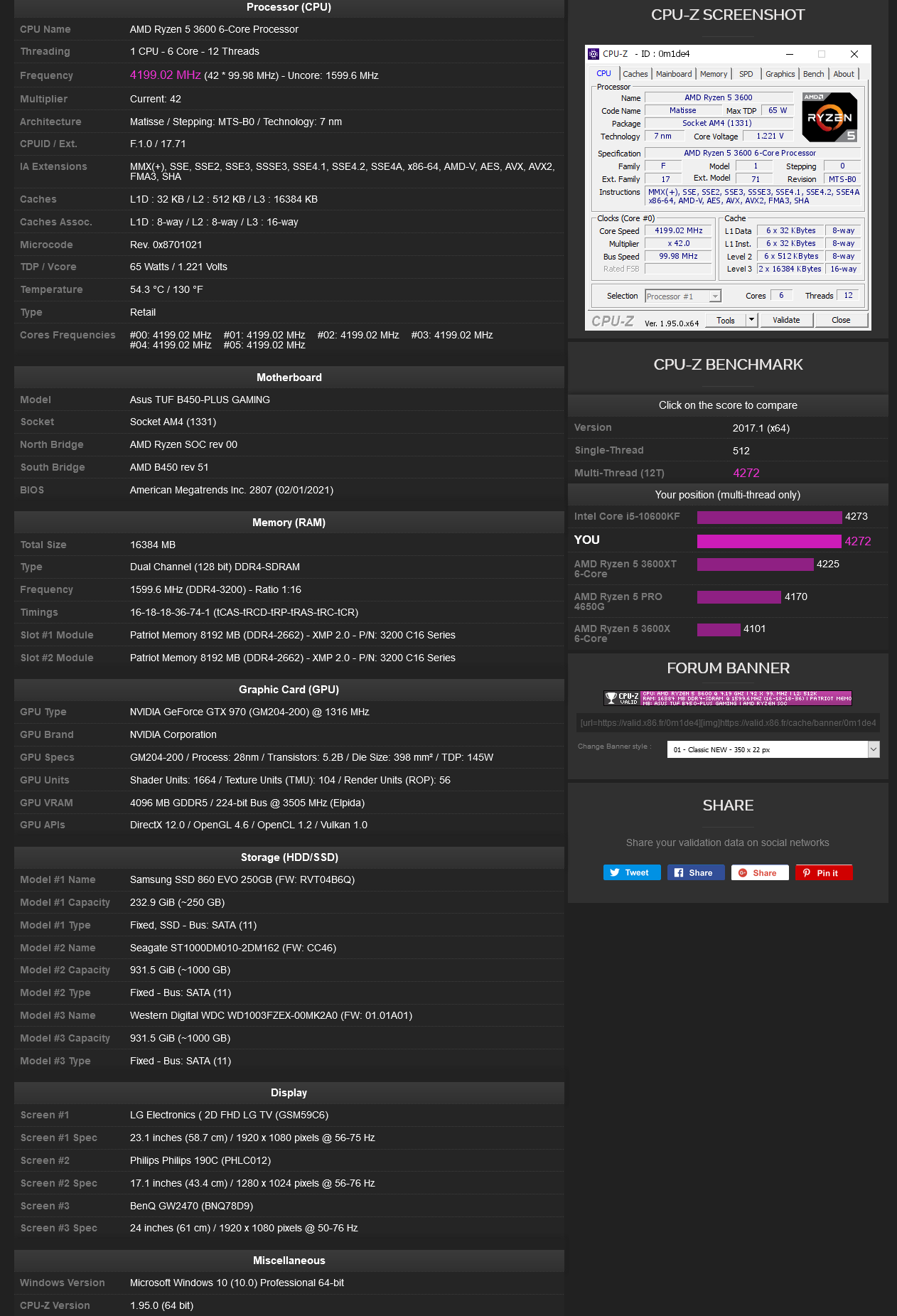Click Slot #1 Module Patriot Memory value
897x1316 pixels.
[293, 635]
